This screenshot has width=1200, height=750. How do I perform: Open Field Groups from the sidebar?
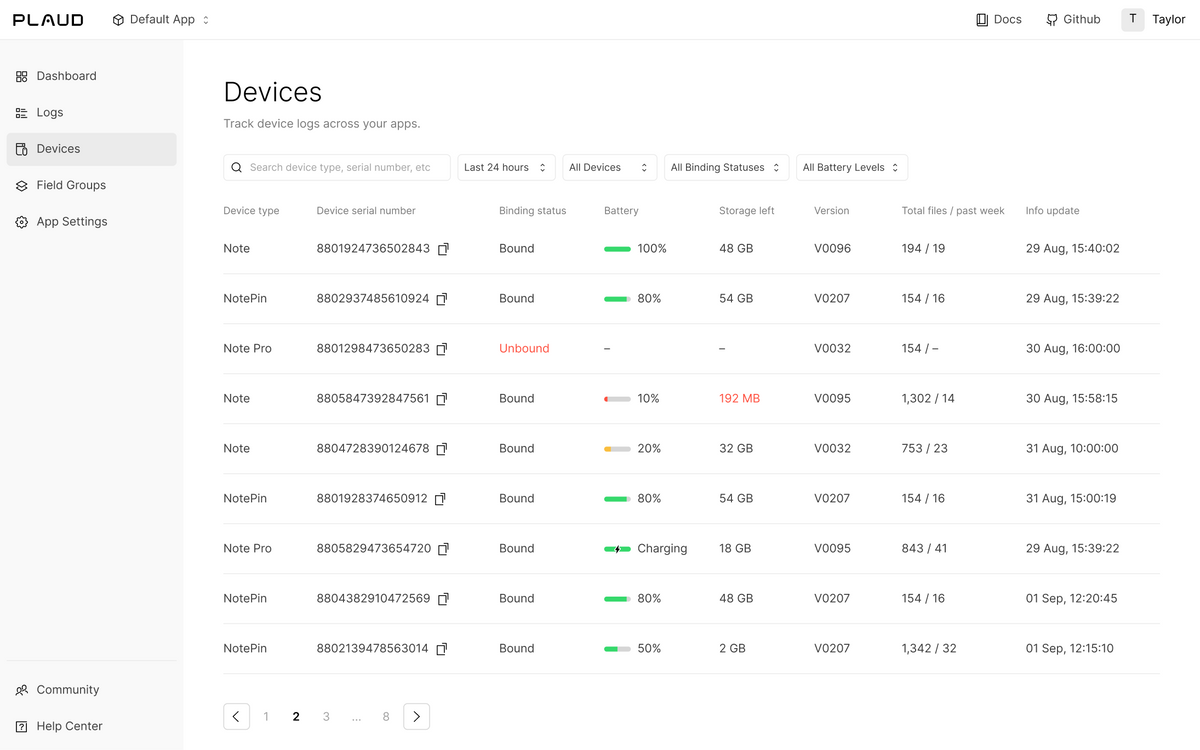point(73,185)
